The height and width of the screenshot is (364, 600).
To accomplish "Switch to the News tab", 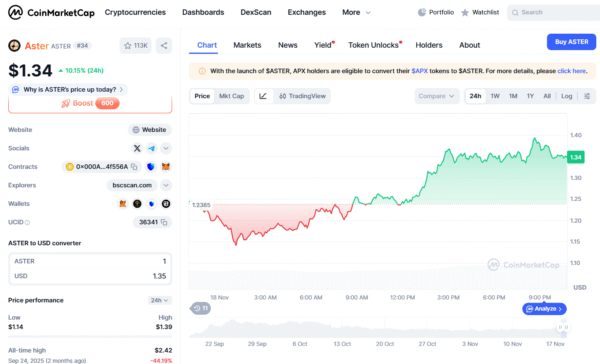I will point(287,45).
